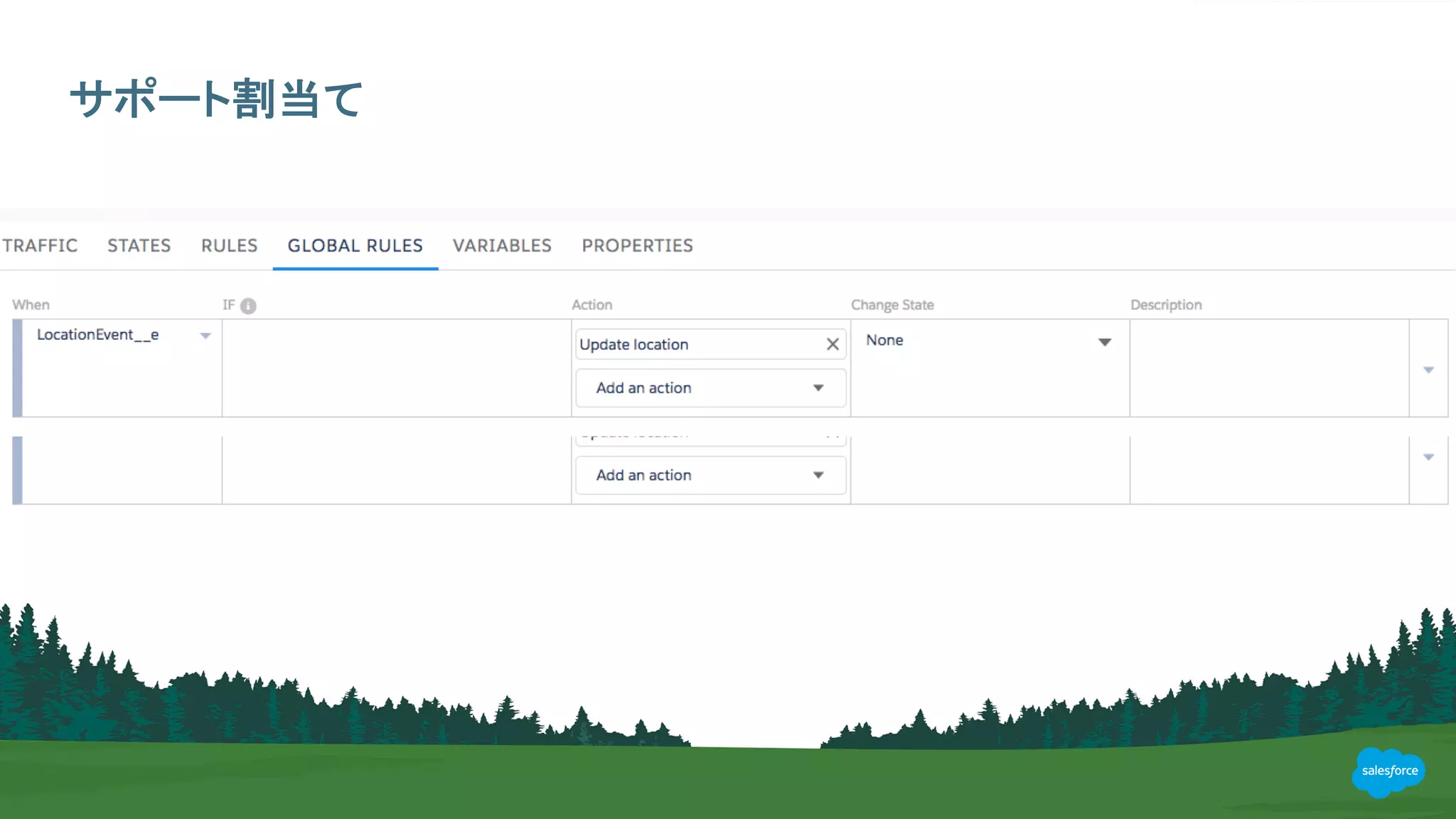Image resolution: width=1456 pixels, height=819 pixels.
Task: Open the first rule row options arrow
Action: tap(1428, 370)
